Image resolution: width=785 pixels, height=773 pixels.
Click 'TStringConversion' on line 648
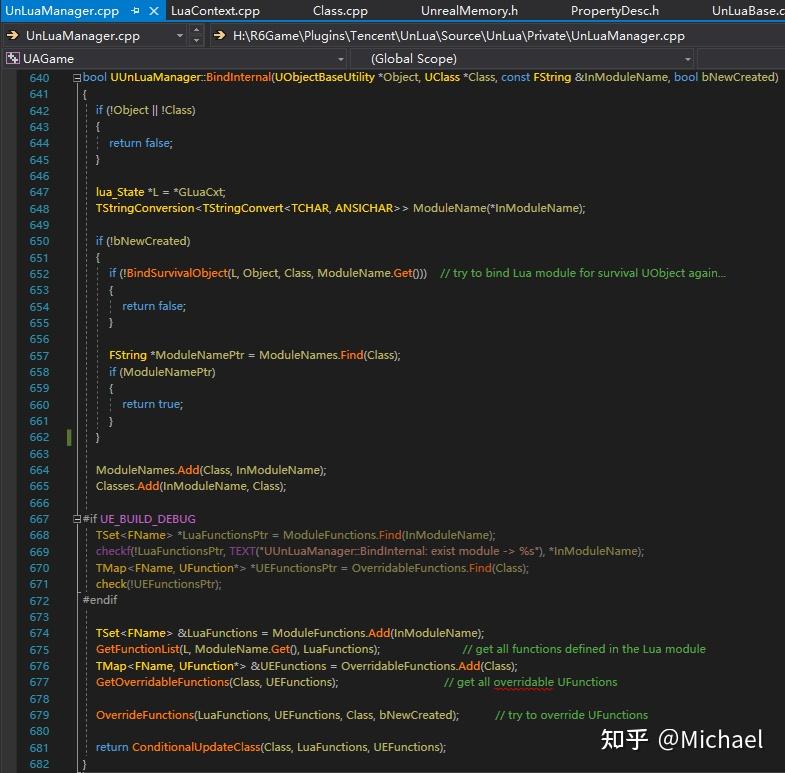[x=145, y=208]
